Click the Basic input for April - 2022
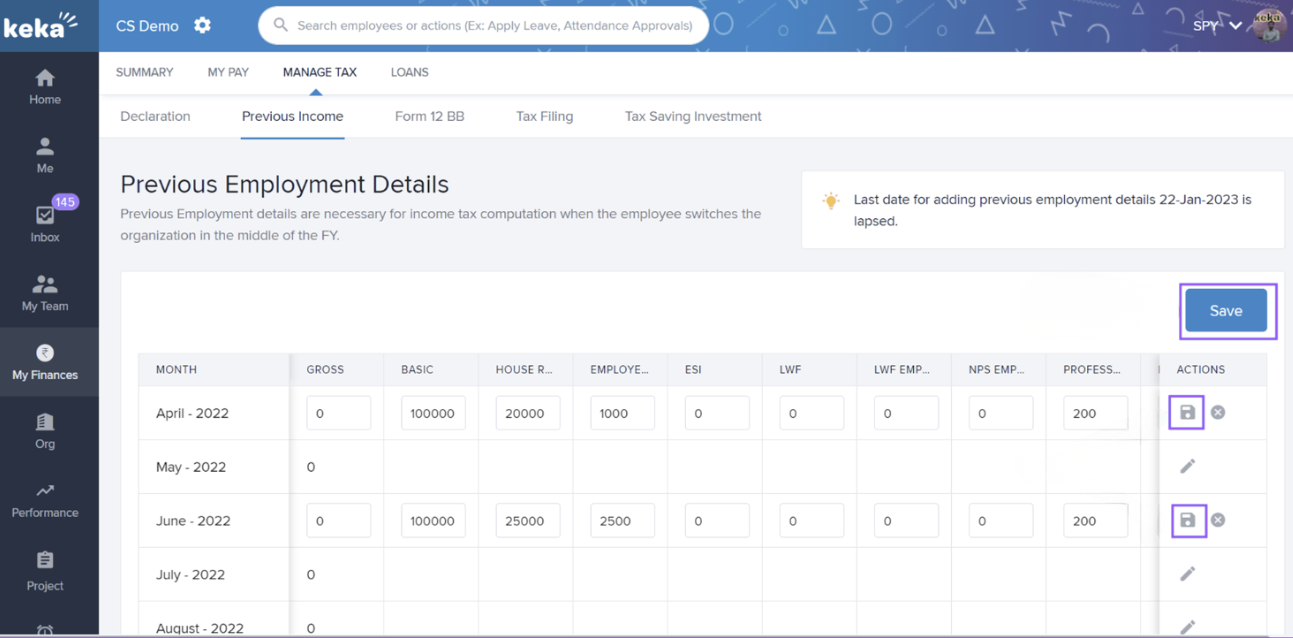This screenshot has height=638, width=1293. tap(433, 413)
